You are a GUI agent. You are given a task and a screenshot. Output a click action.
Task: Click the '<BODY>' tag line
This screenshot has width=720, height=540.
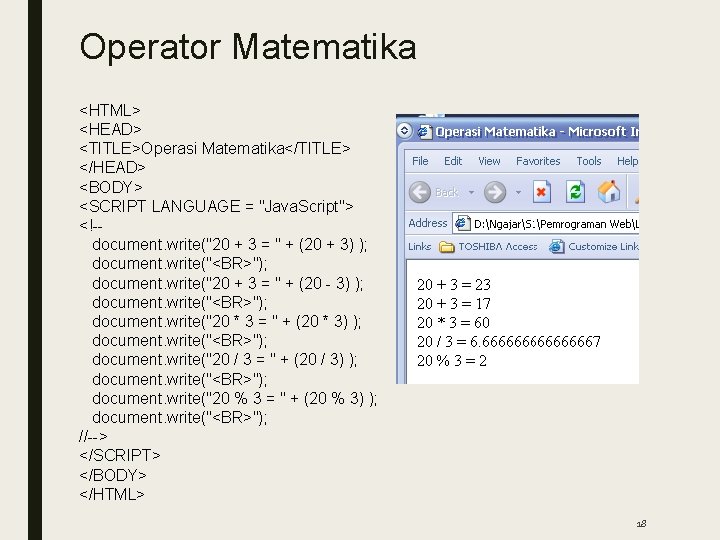click(111, 187)
